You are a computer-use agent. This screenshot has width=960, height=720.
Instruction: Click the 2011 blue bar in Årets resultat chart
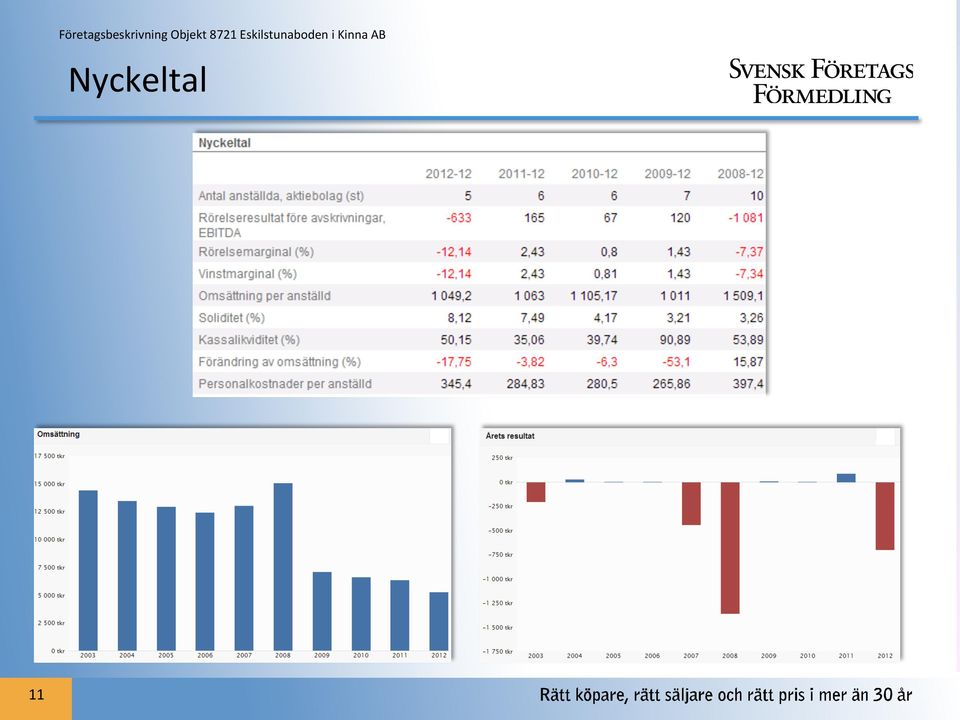pyautogui.click(x=846, y=478)
